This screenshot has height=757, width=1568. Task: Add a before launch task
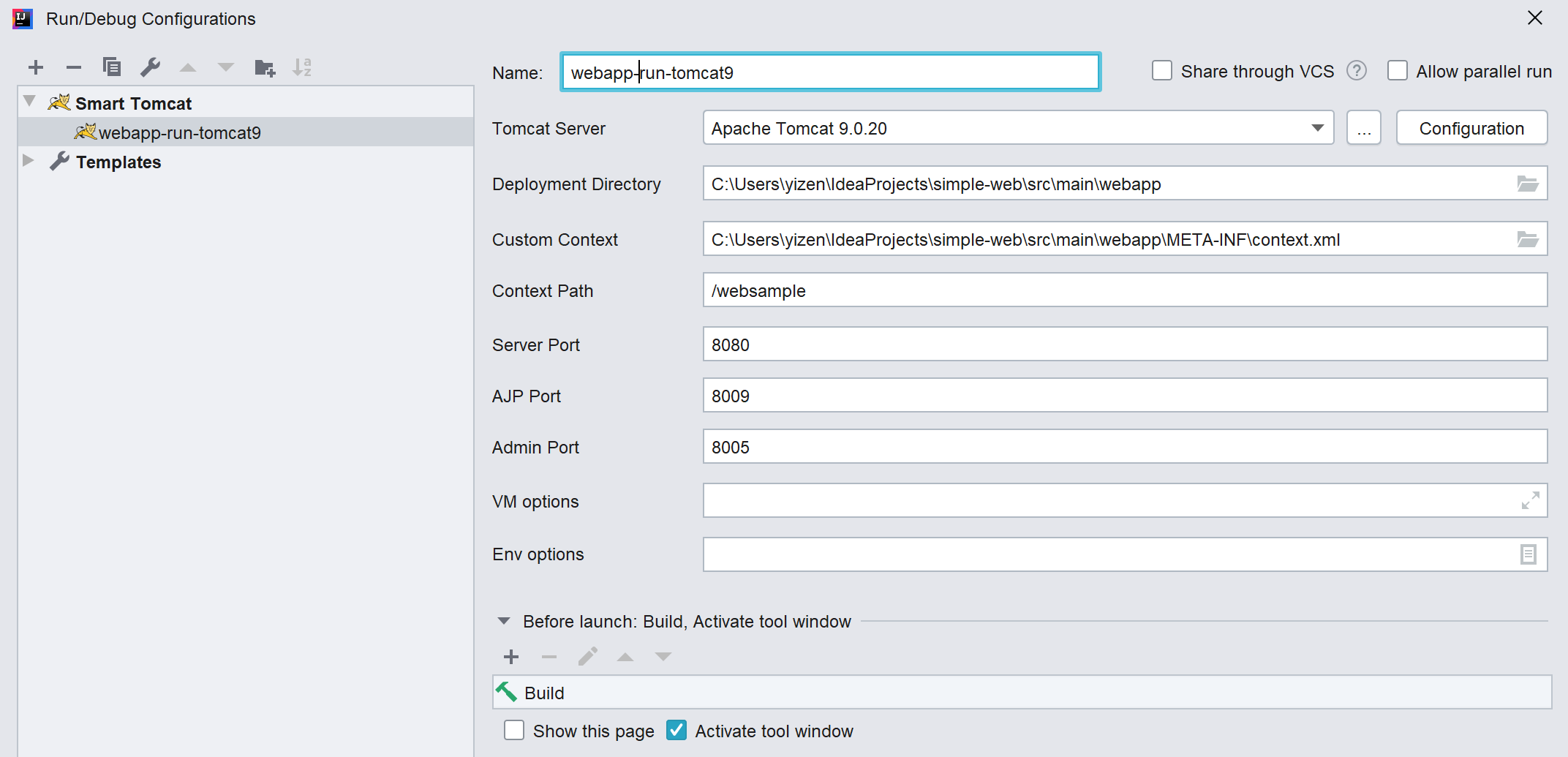coord(511,657)
